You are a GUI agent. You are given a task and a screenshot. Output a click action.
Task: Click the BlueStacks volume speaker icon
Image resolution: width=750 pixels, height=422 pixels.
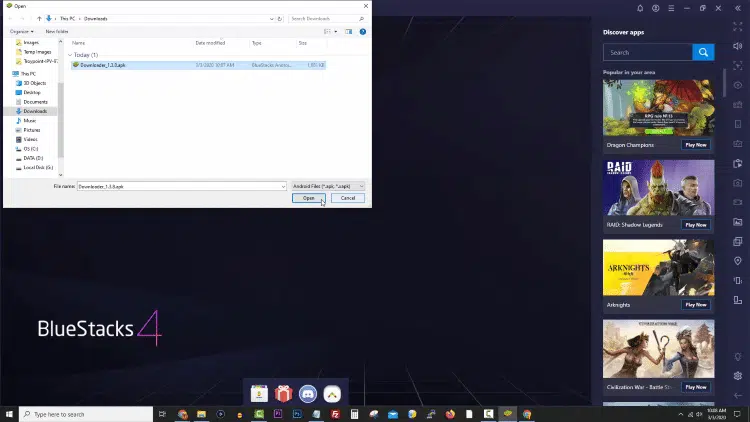(x=738, y=46)
